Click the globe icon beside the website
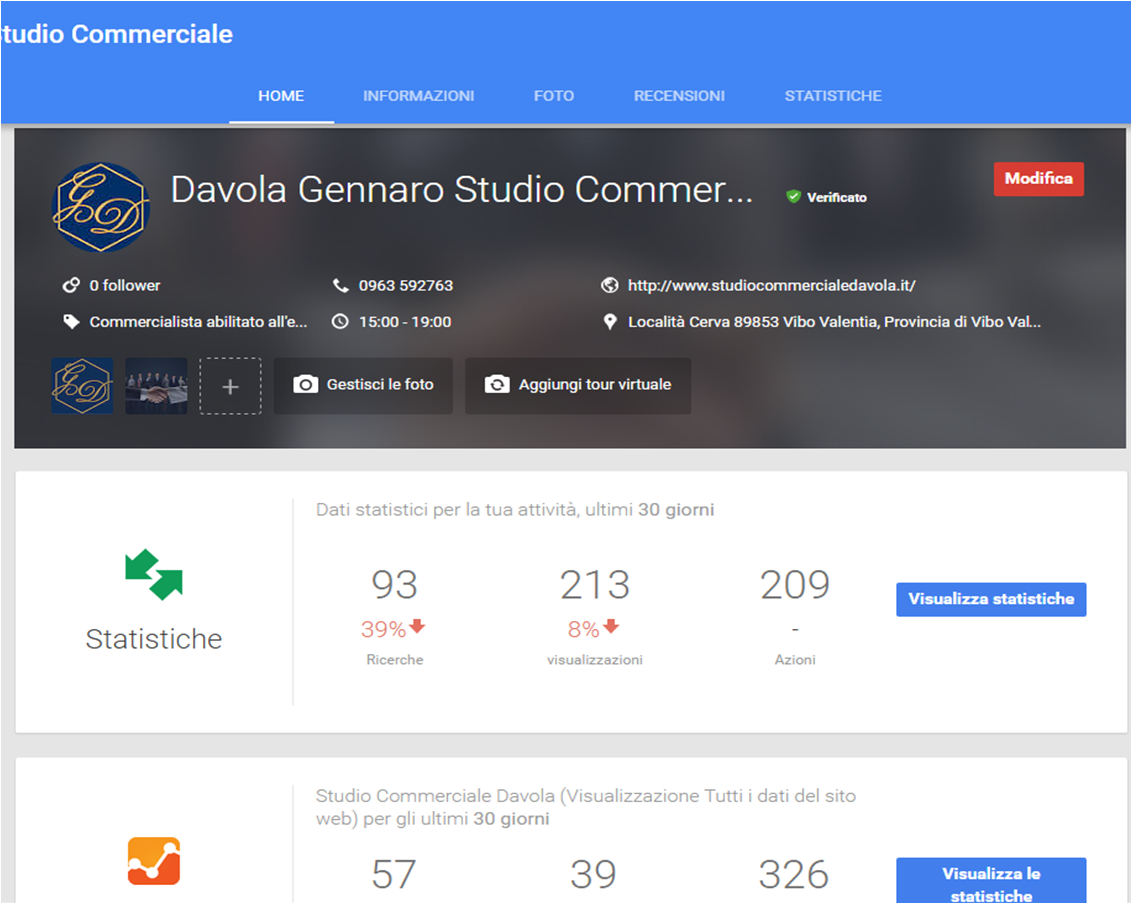 point(609,285)
